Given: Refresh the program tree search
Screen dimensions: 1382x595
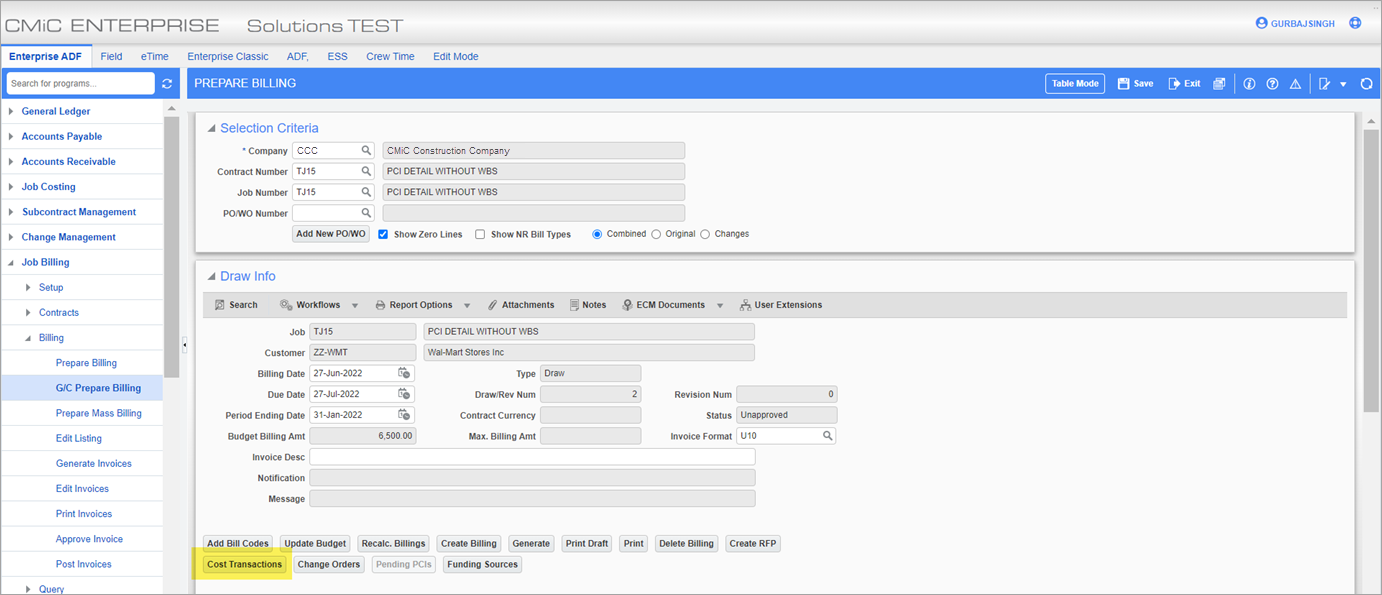Looking at the screenshot, I should click(x=167, y=84).
